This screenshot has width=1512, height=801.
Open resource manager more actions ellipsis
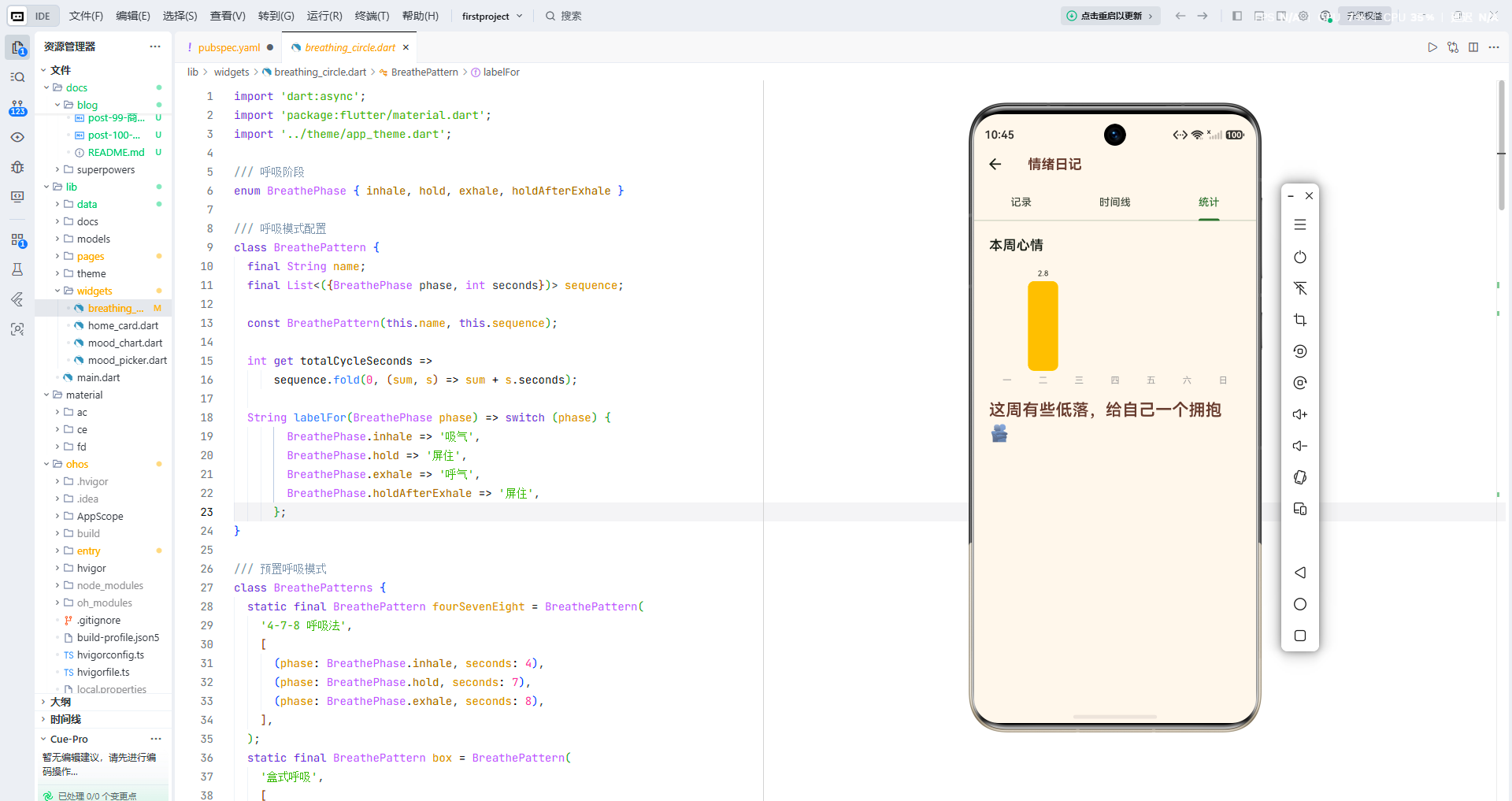click(x=155, y=46)
